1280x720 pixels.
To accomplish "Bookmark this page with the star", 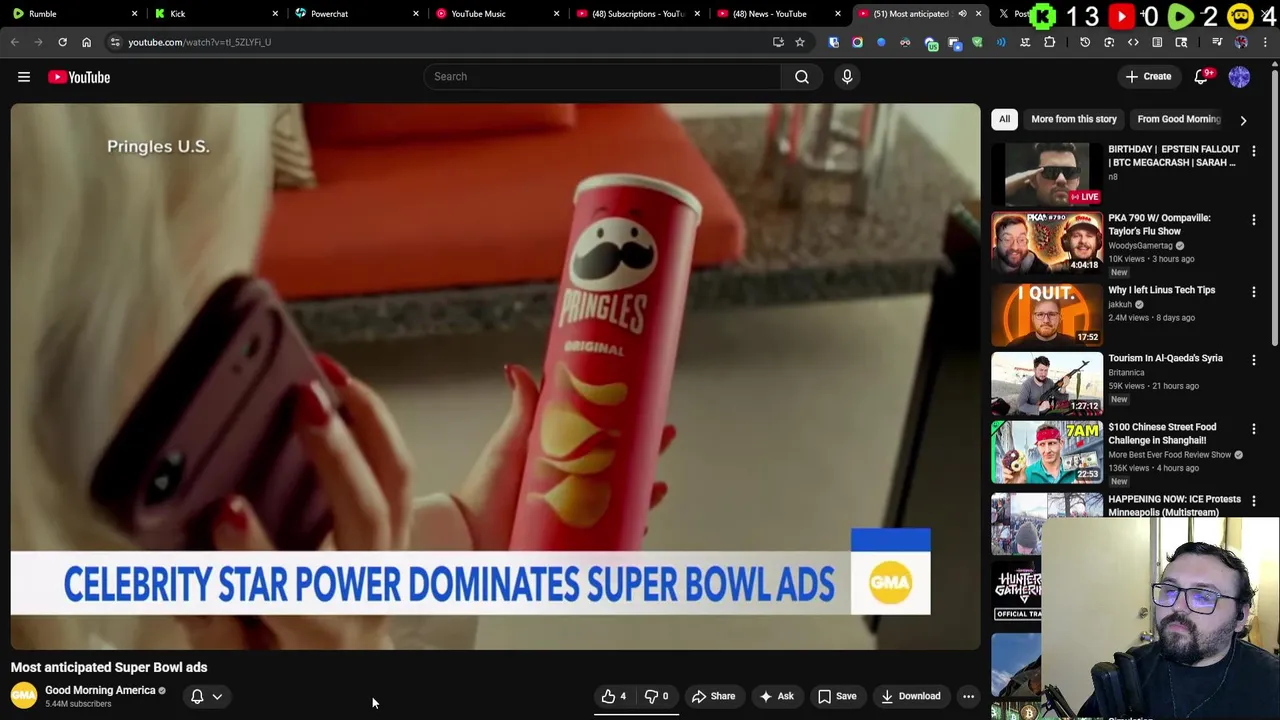I will [800, 42].
